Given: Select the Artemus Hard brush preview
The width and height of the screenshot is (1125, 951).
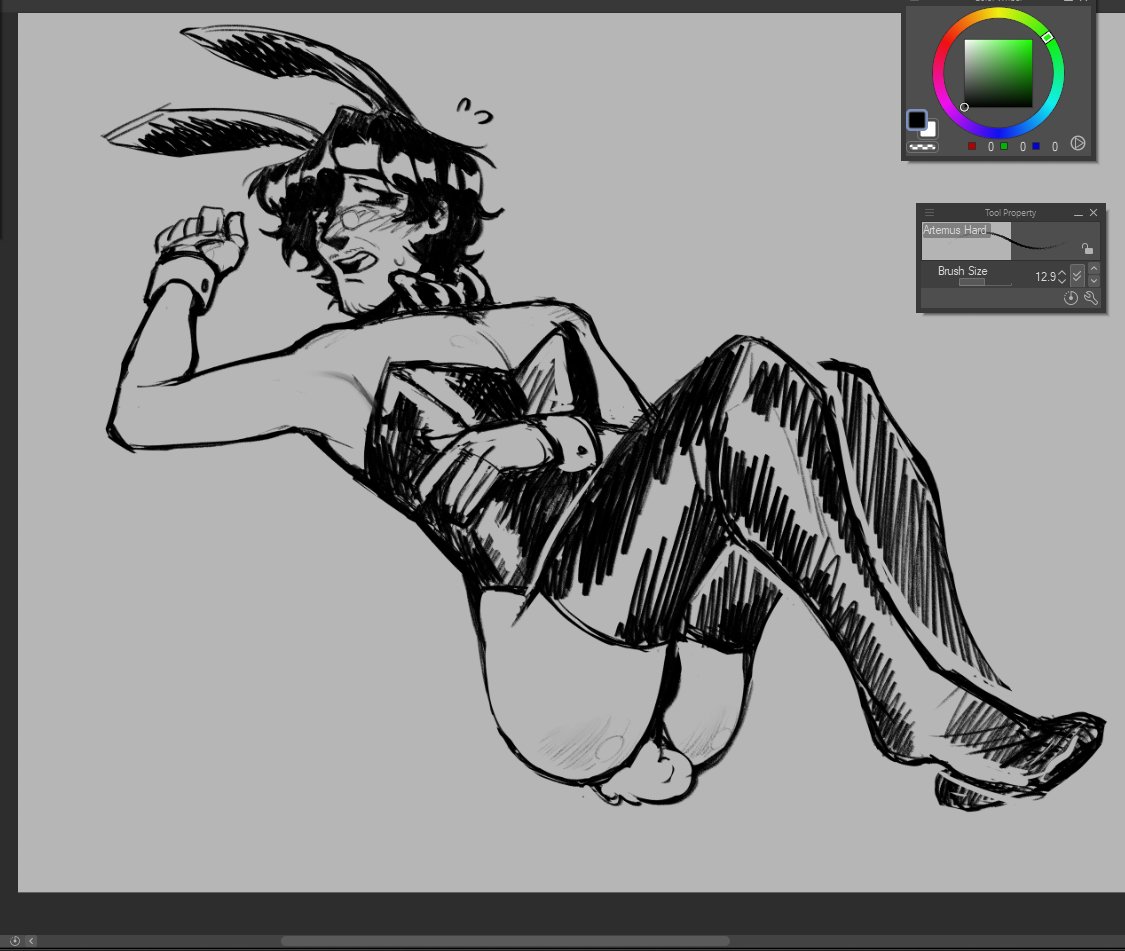Looking at the screenshot, I should pyautogui.click(x=1010, y=241).
